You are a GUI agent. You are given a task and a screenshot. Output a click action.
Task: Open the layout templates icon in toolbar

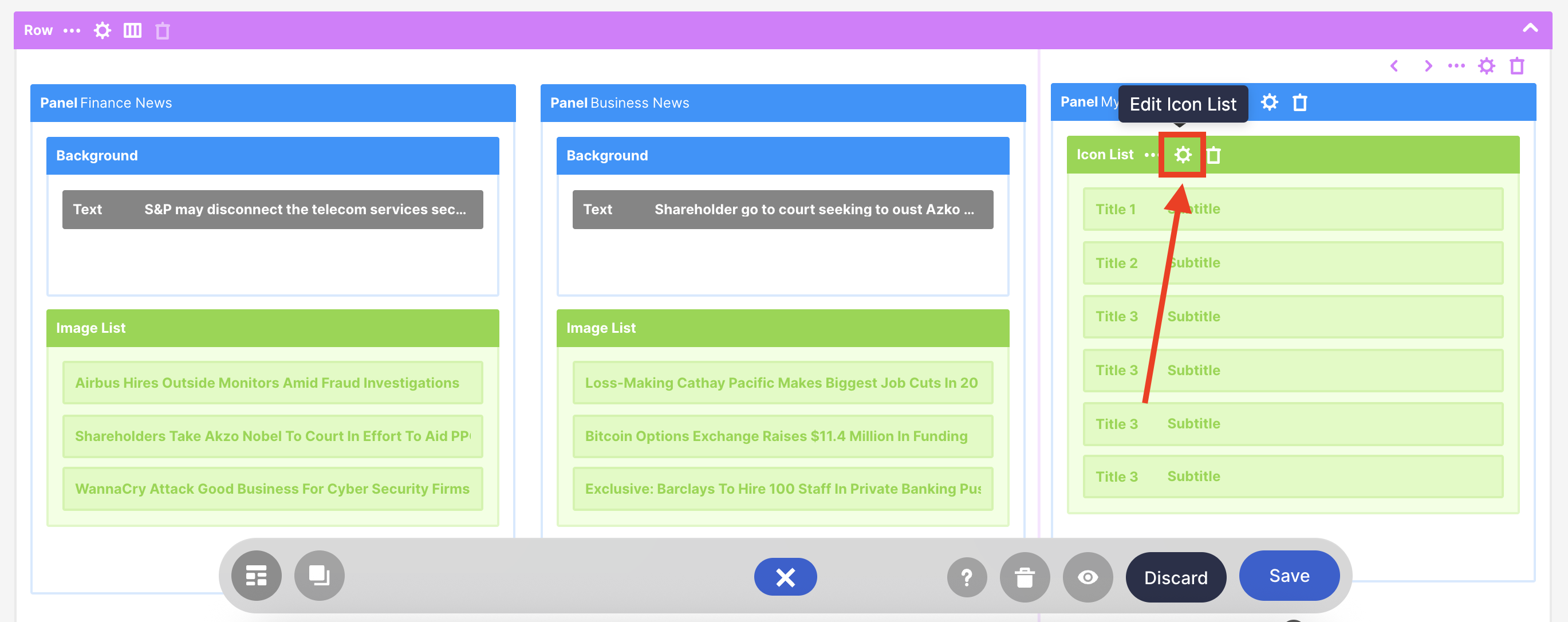click(x=256, y=576)
